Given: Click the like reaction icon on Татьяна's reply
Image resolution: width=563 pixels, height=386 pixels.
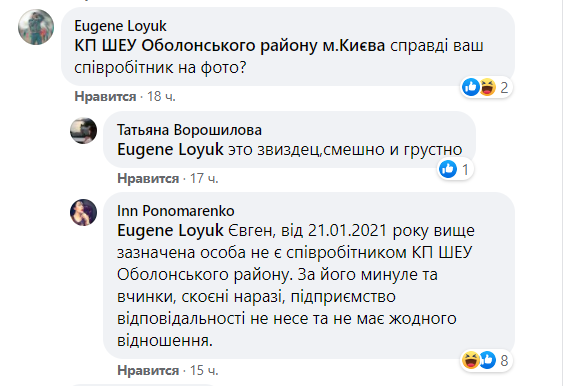Looking at the screenshot, I should [448, 169].
